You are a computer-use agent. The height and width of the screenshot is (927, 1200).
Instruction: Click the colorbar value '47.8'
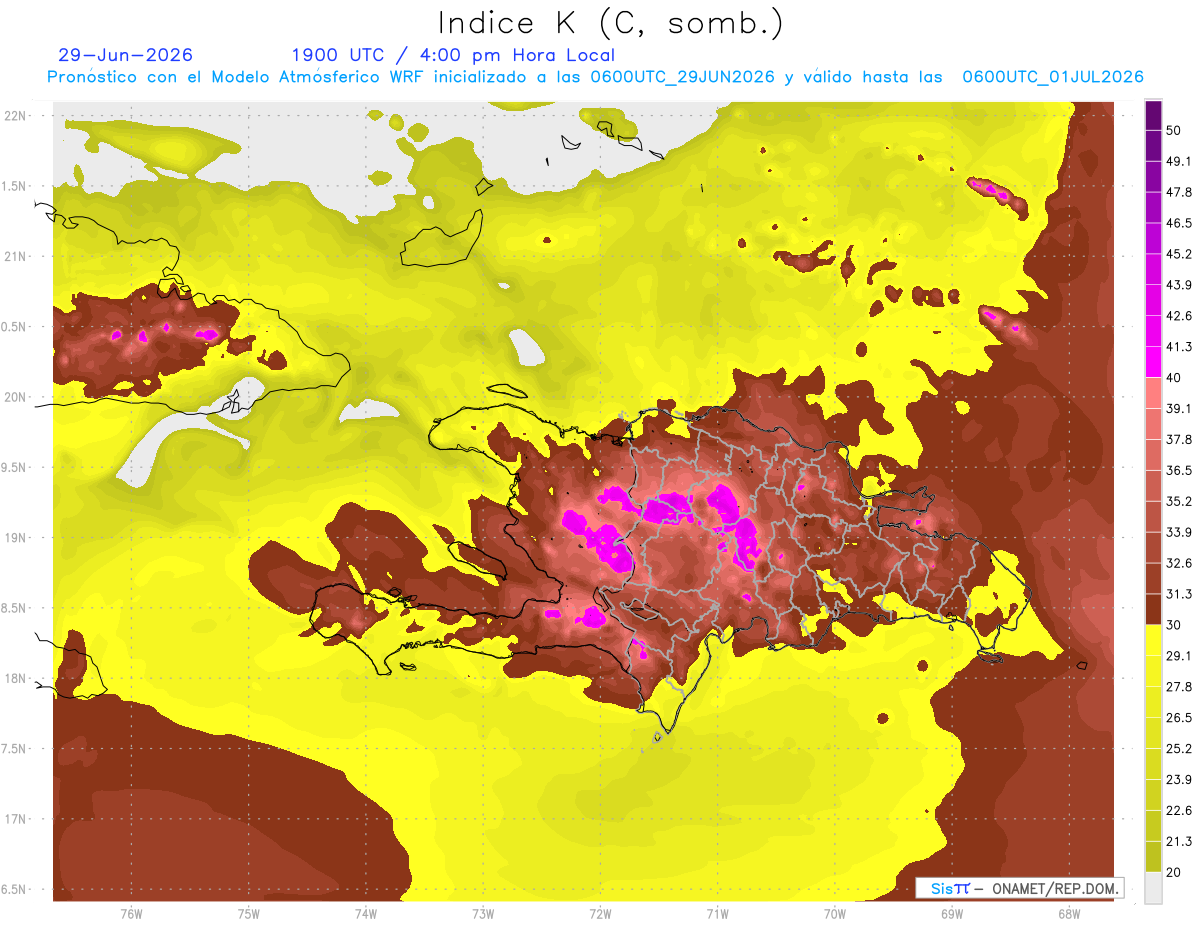pos(1179,192)
